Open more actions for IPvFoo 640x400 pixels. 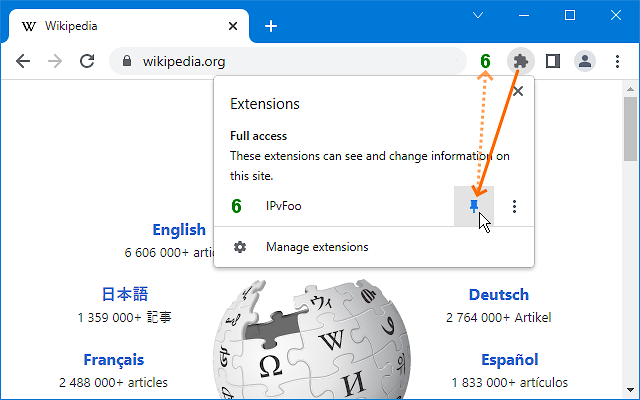coord(514,206)
